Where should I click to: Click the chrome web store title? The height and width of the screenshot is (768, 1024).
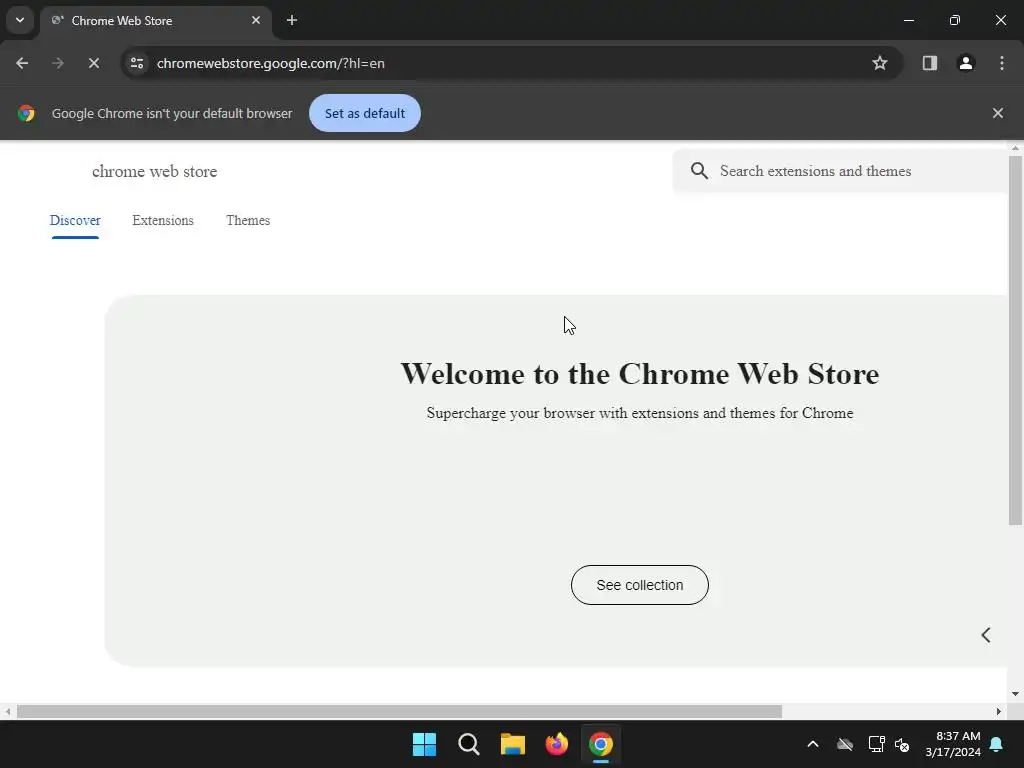click(x=155, y=171)
